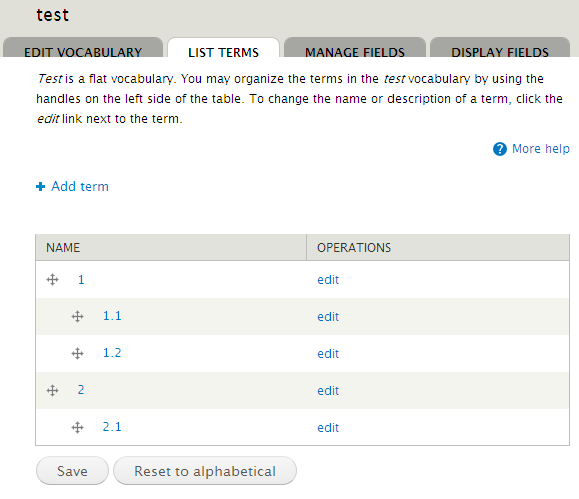Open the Manage Fields tab

tap(355, 47)
